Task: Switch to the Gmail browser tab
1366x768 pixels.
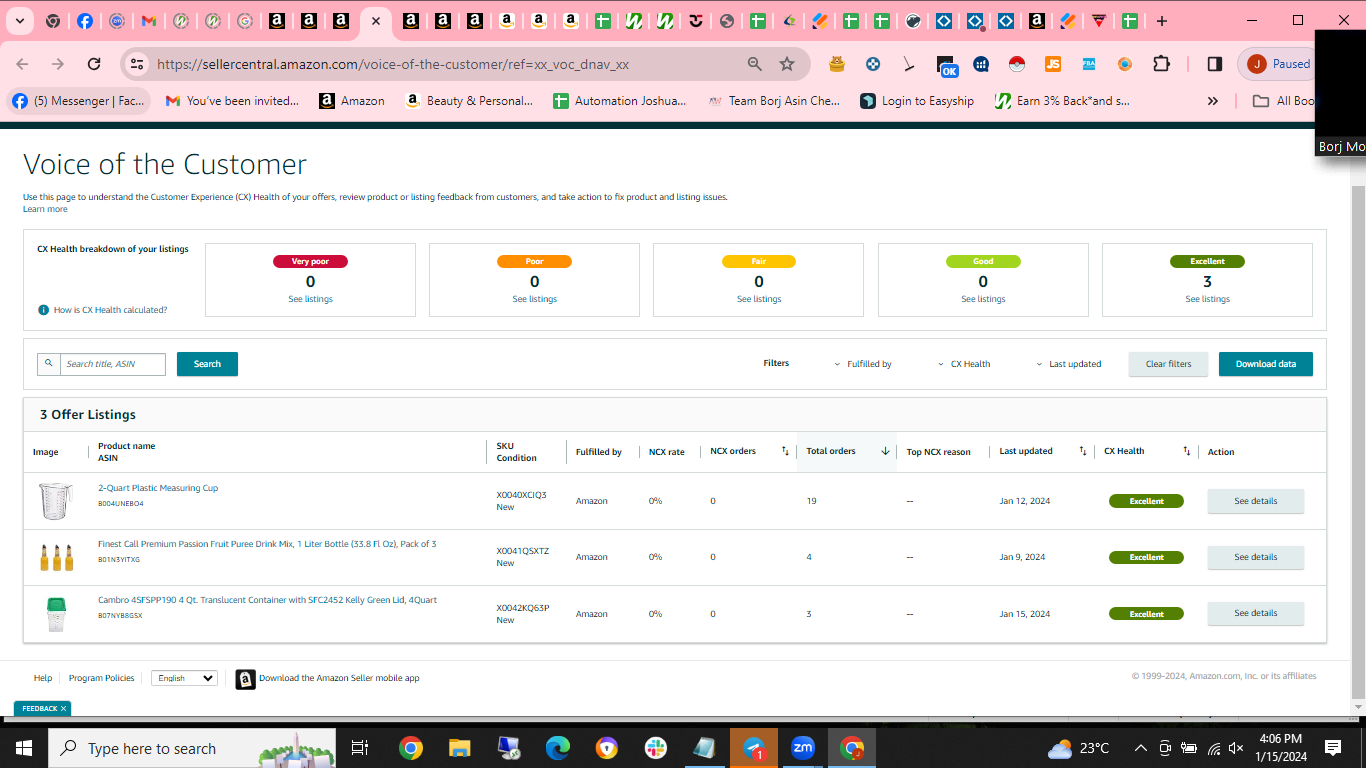Action: [149, 20]
